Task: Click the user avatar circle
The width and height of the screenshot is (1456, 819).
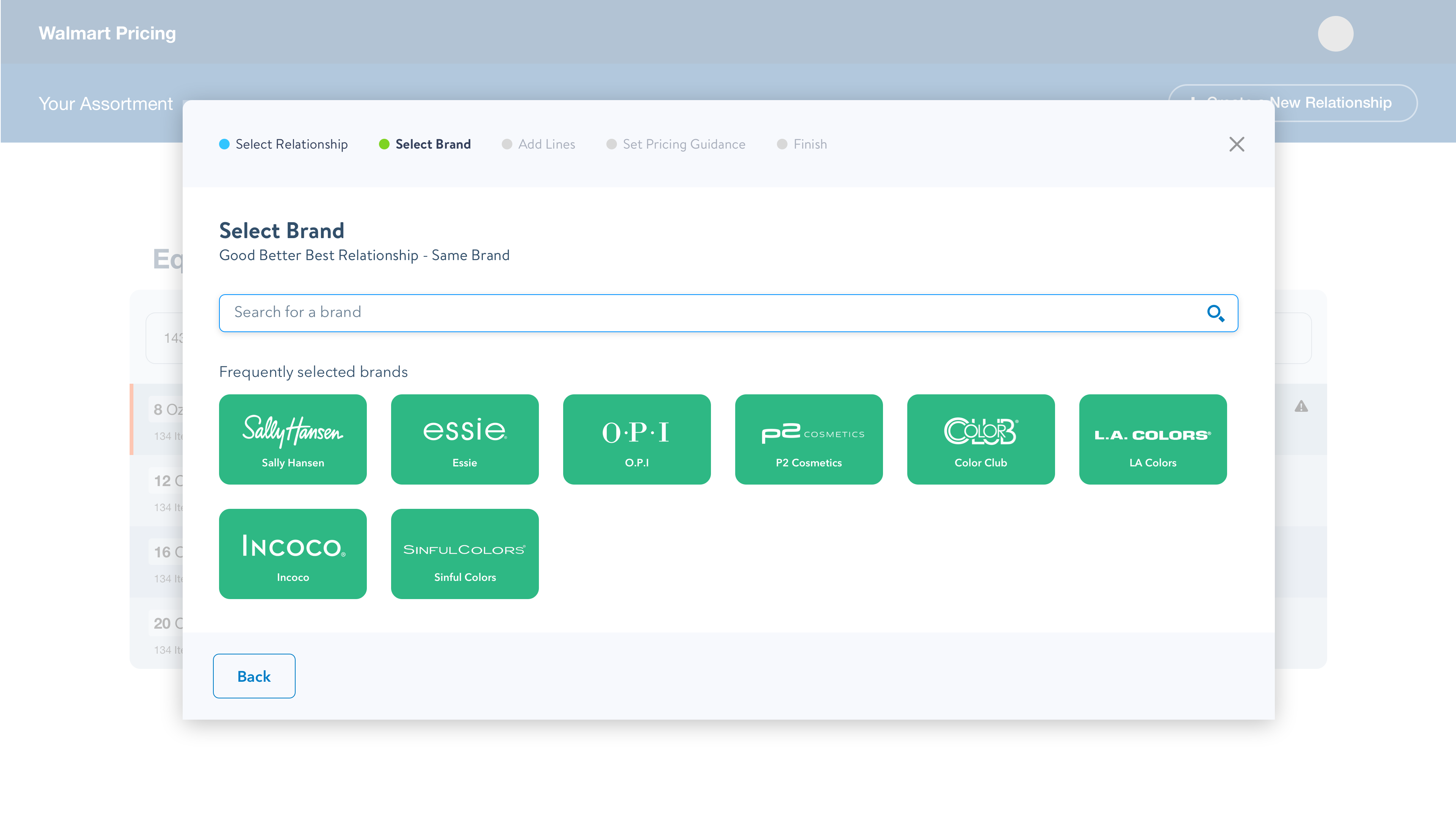Action: 1335,33
